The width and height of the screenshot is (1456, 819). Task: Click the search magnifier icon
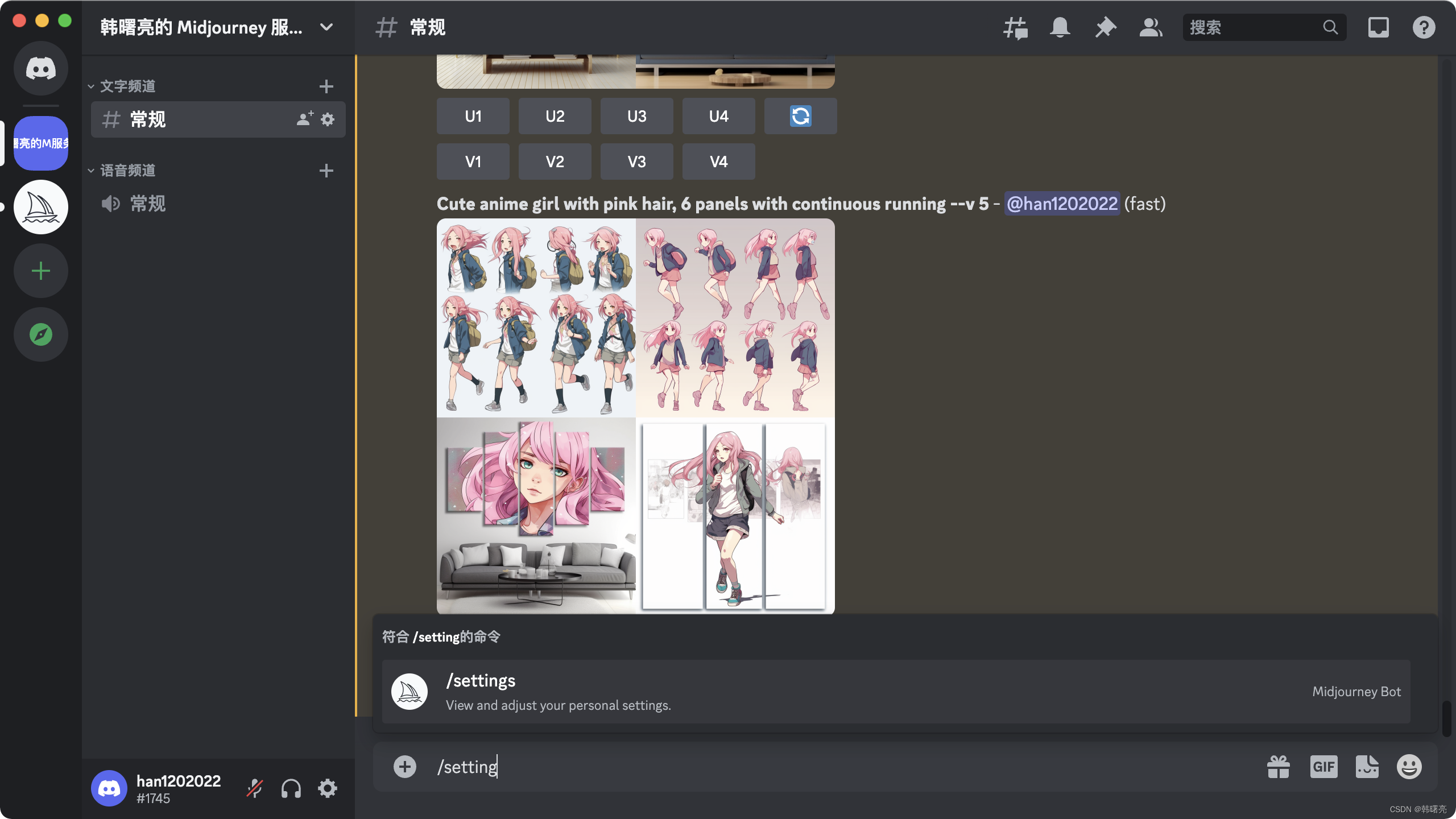click(x=1330, y=27)
